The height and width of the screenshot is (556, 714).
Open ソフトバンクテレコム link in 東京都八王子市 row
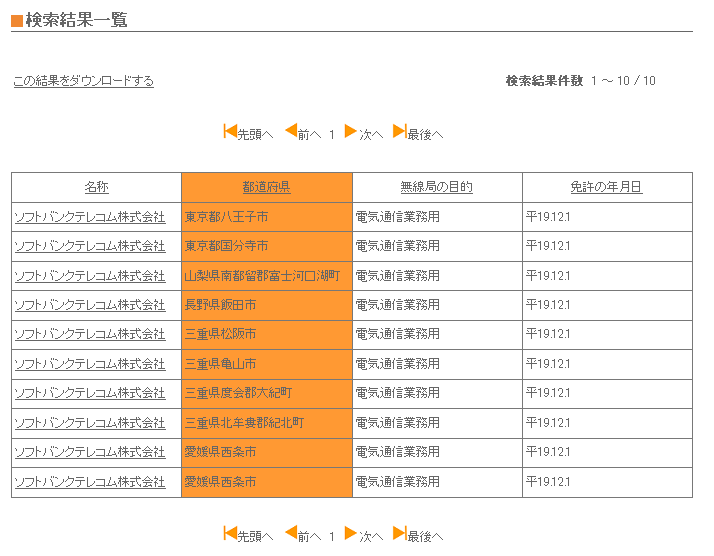coord(90,217)
